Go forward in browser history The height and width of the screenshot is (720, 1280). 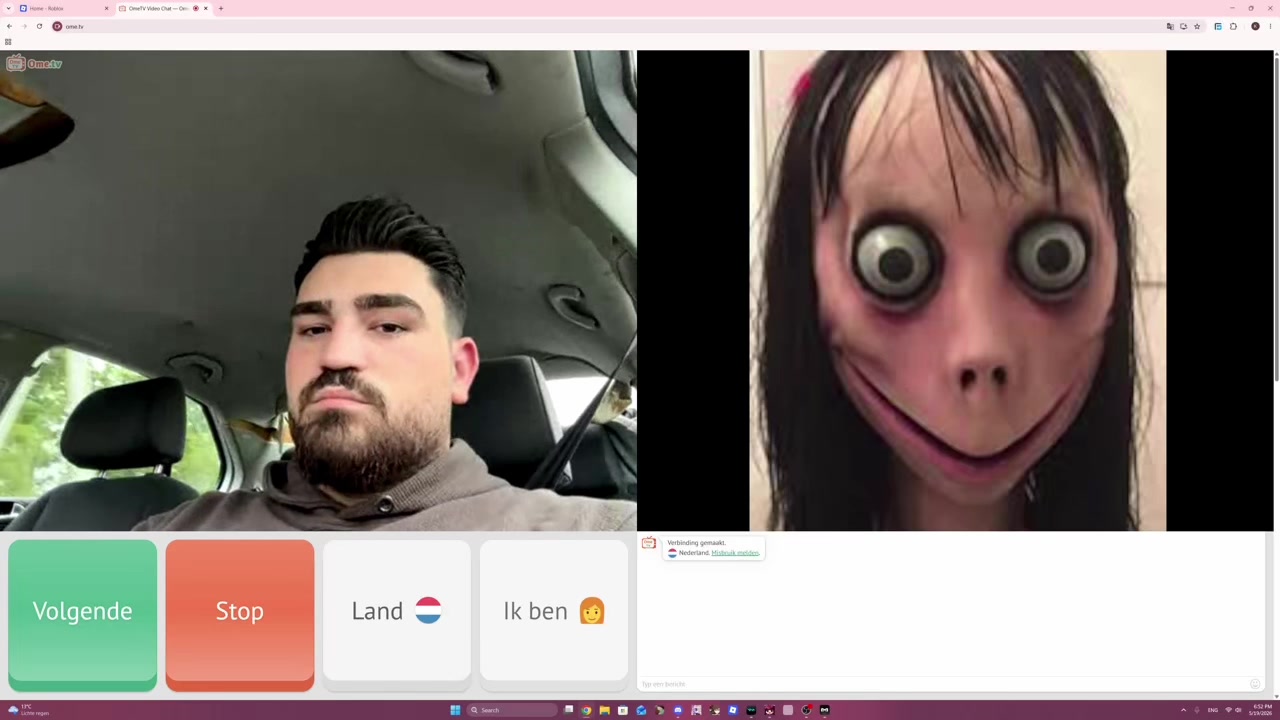pyautogui.click(x=24, y=26)
